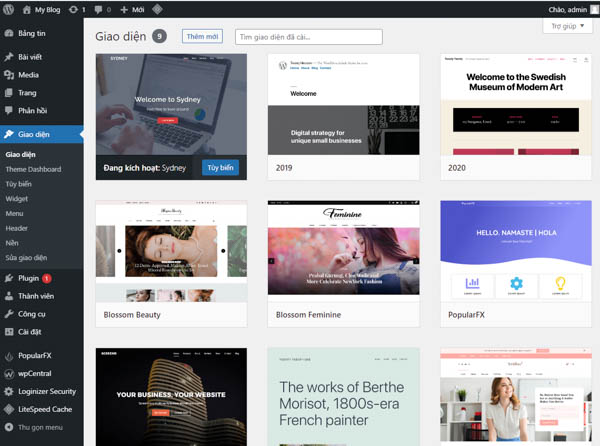
Task: Click Đang kích hoạt: Sydney label
Action: click(144, 168)
